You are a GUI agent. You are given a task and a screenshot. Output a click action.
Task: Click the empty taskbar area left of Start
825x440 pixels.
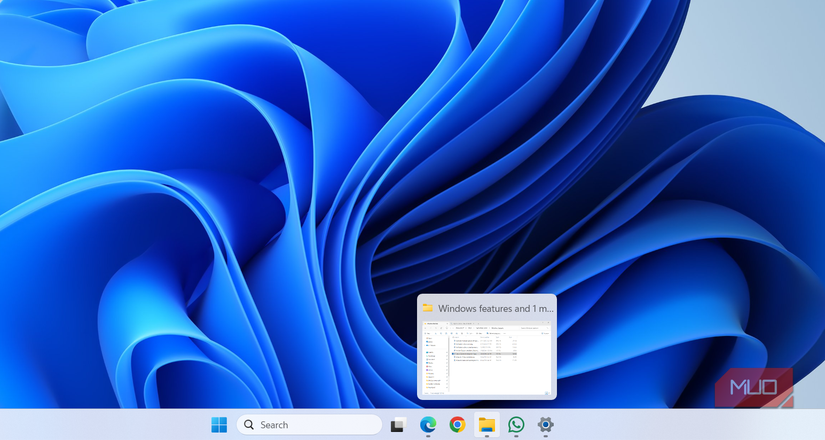100,425
